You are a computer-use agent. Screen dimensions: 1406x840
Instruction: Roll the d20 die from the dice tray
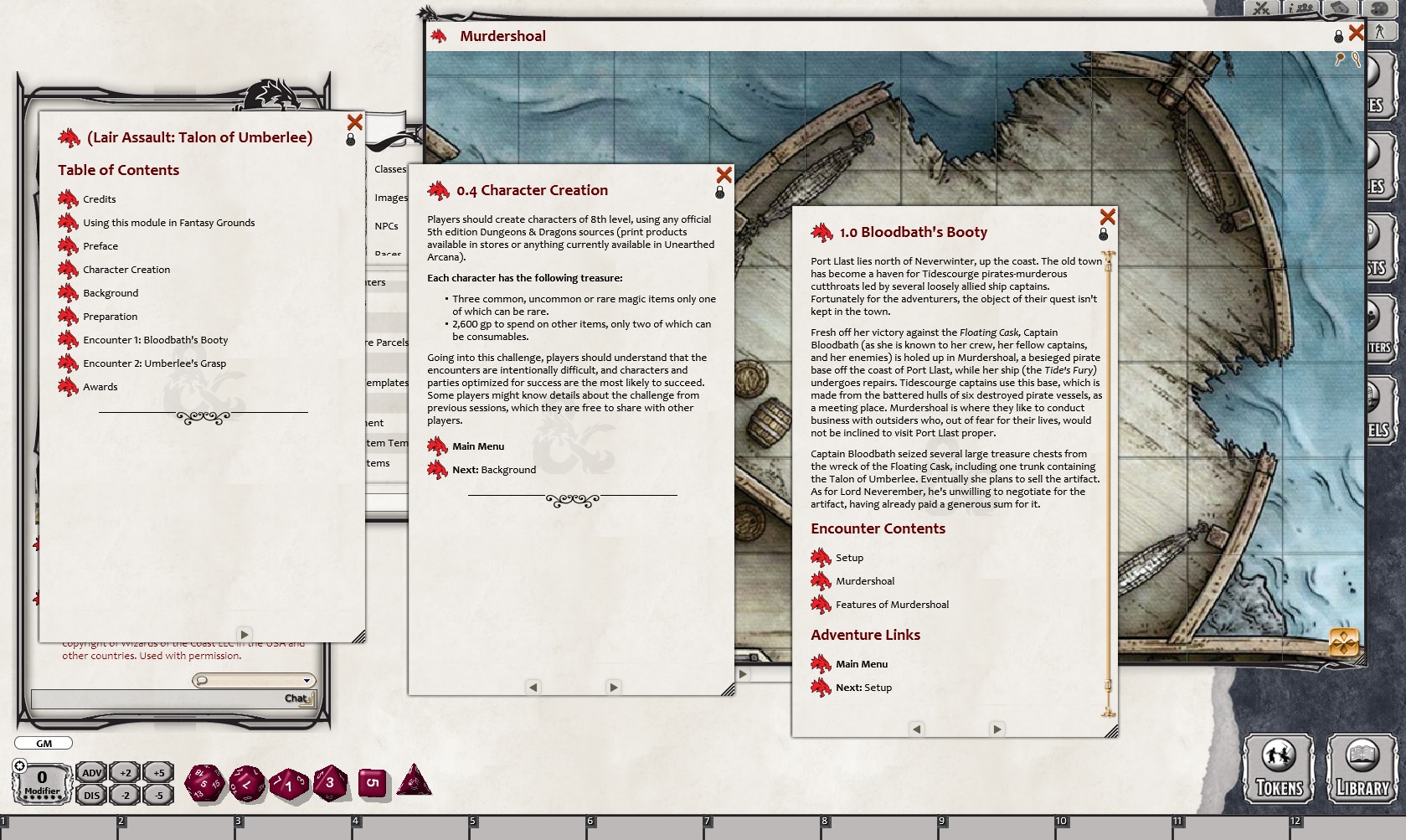point(206,784)
